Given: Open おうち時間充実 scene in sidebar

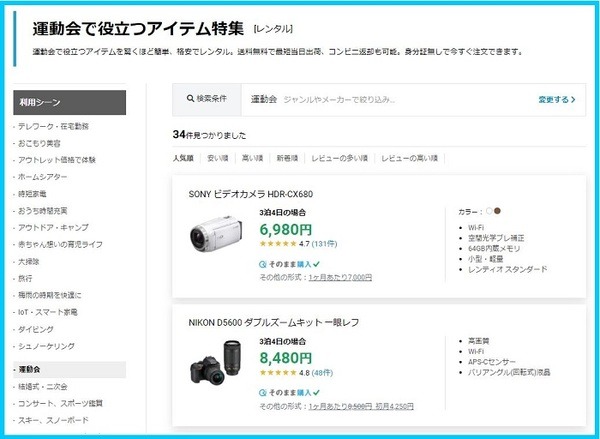Looking at the screenshot, I should pos(42,211).
